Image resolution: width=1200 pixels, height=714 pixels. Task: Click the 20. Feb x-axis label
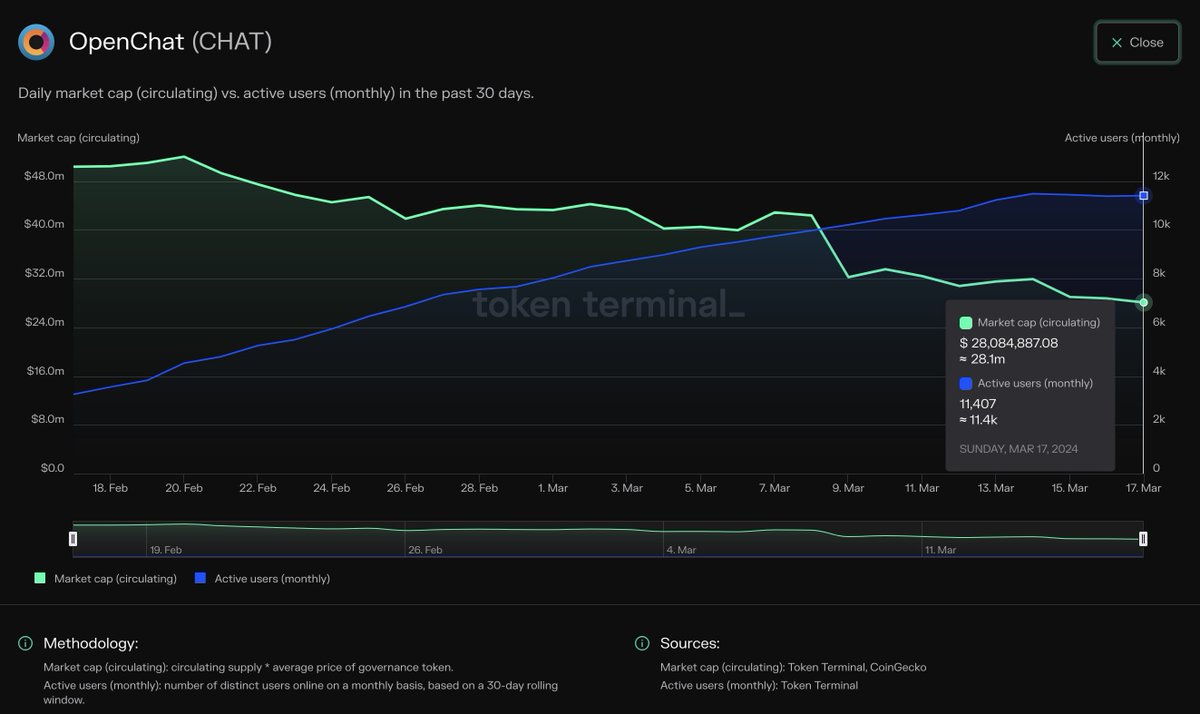pos(184,488)
